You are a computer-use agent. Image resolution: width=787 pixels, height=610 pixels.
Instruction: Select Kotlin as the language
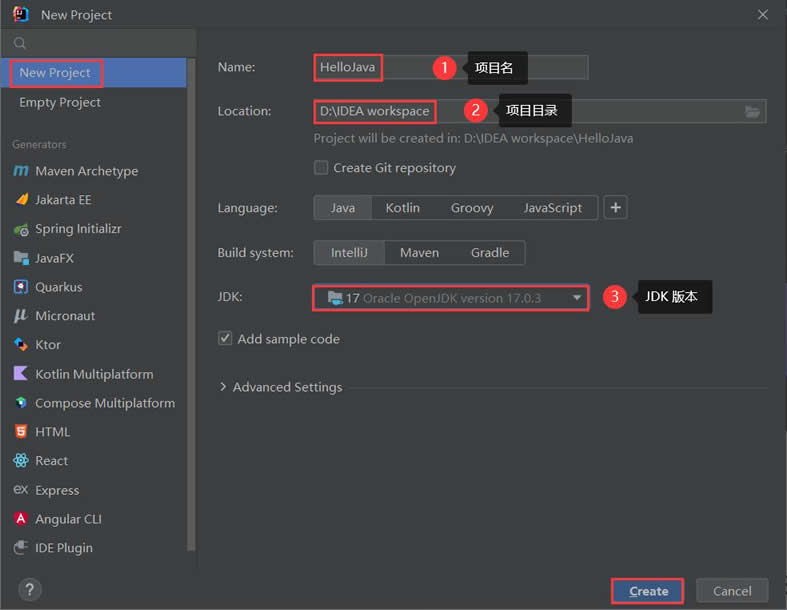(x=403, y=208)
